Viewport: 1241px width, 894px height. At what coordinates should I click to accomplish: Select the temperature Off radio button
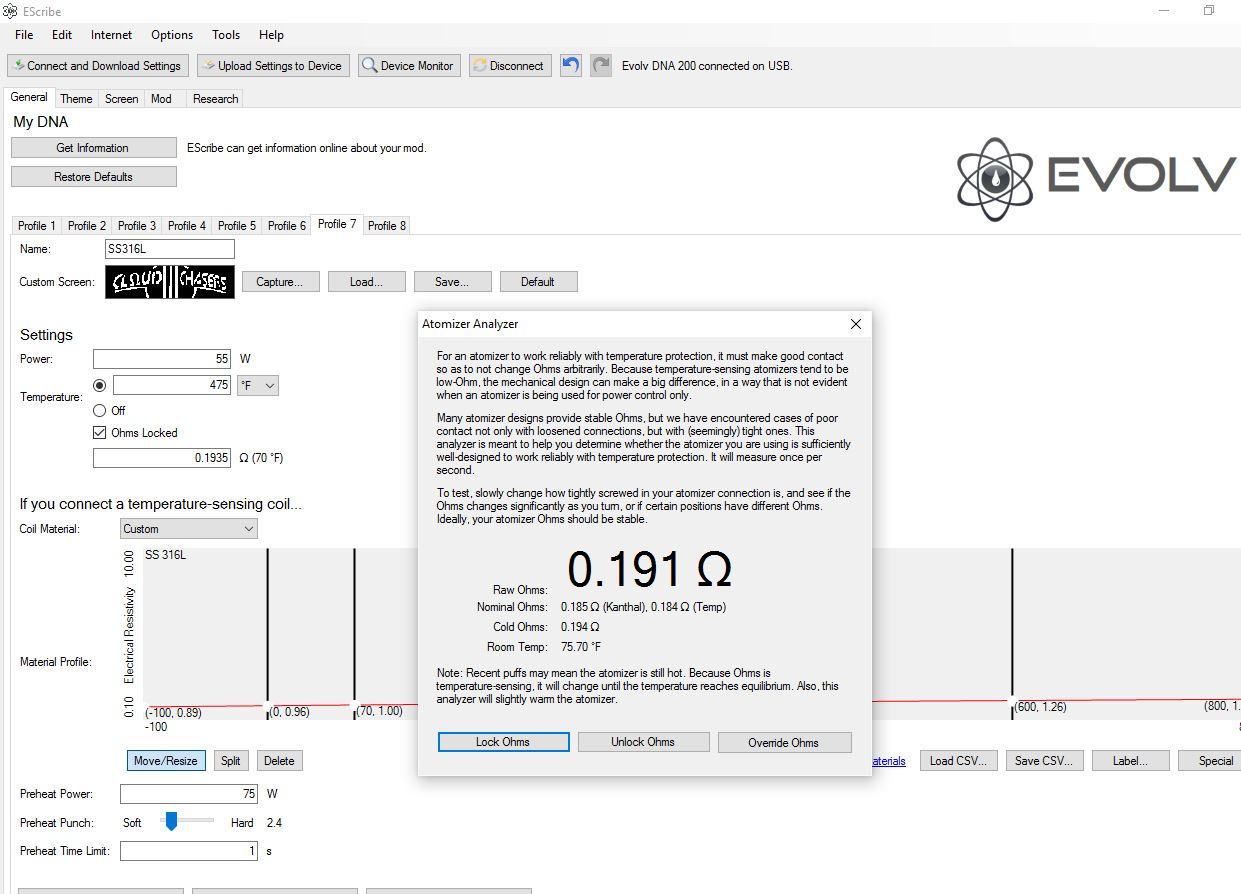pos(99,410)
